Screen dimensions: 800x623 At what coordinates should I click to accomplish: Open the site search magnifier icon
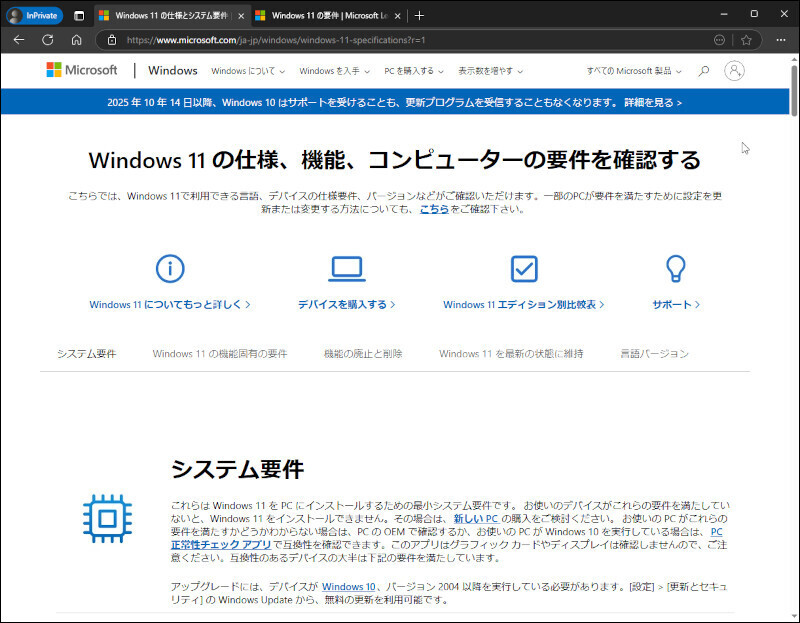click(704, 71)
